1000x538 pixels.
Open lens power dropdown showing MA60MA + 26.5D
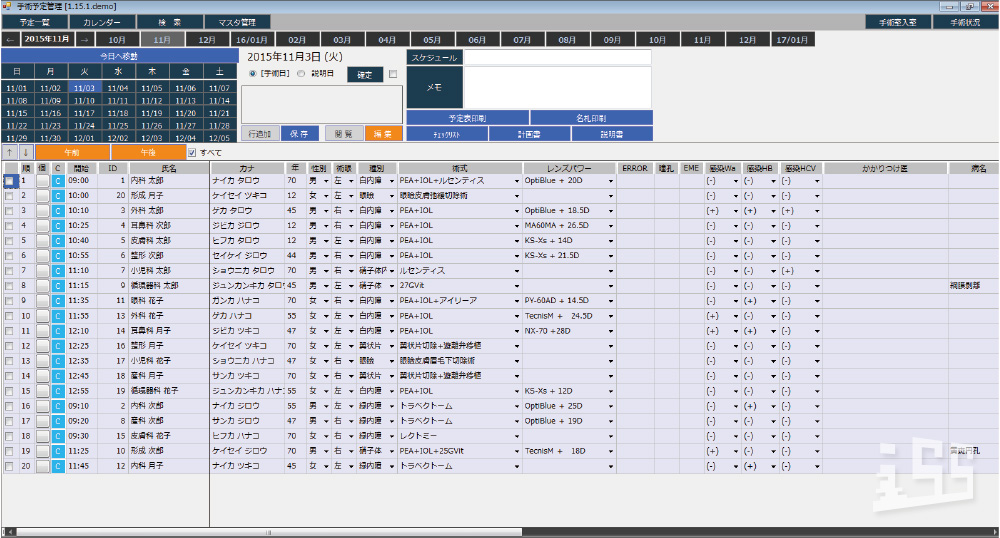[610, 226]
